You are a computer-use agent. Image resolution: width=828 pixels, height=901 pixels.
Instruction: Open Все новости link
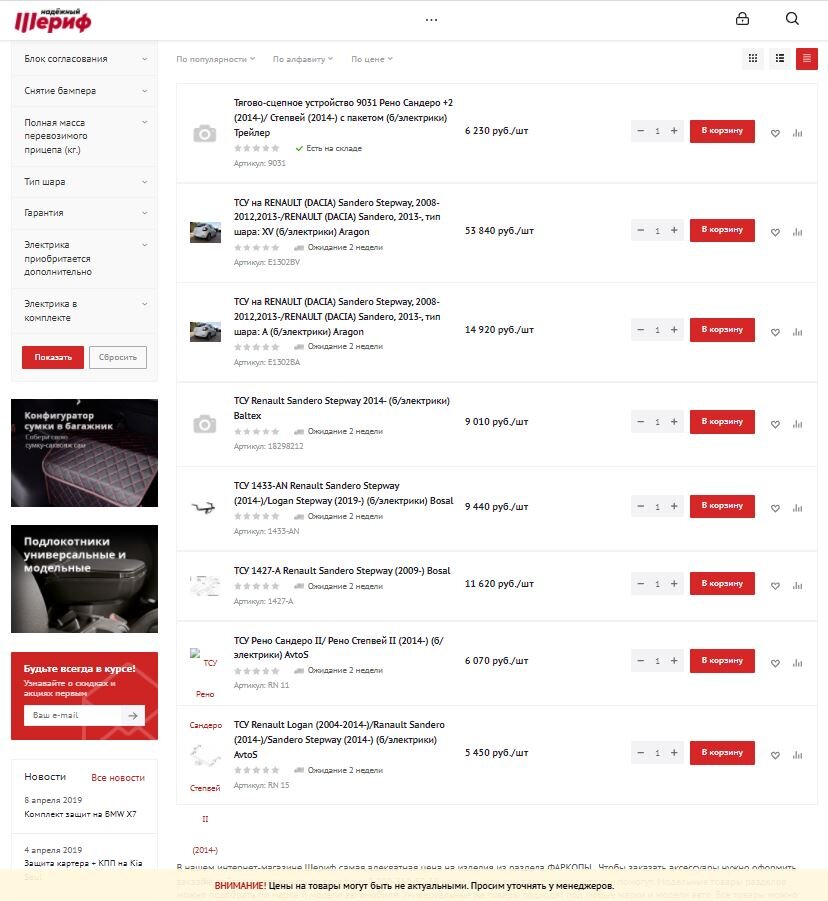coord(118,777)
